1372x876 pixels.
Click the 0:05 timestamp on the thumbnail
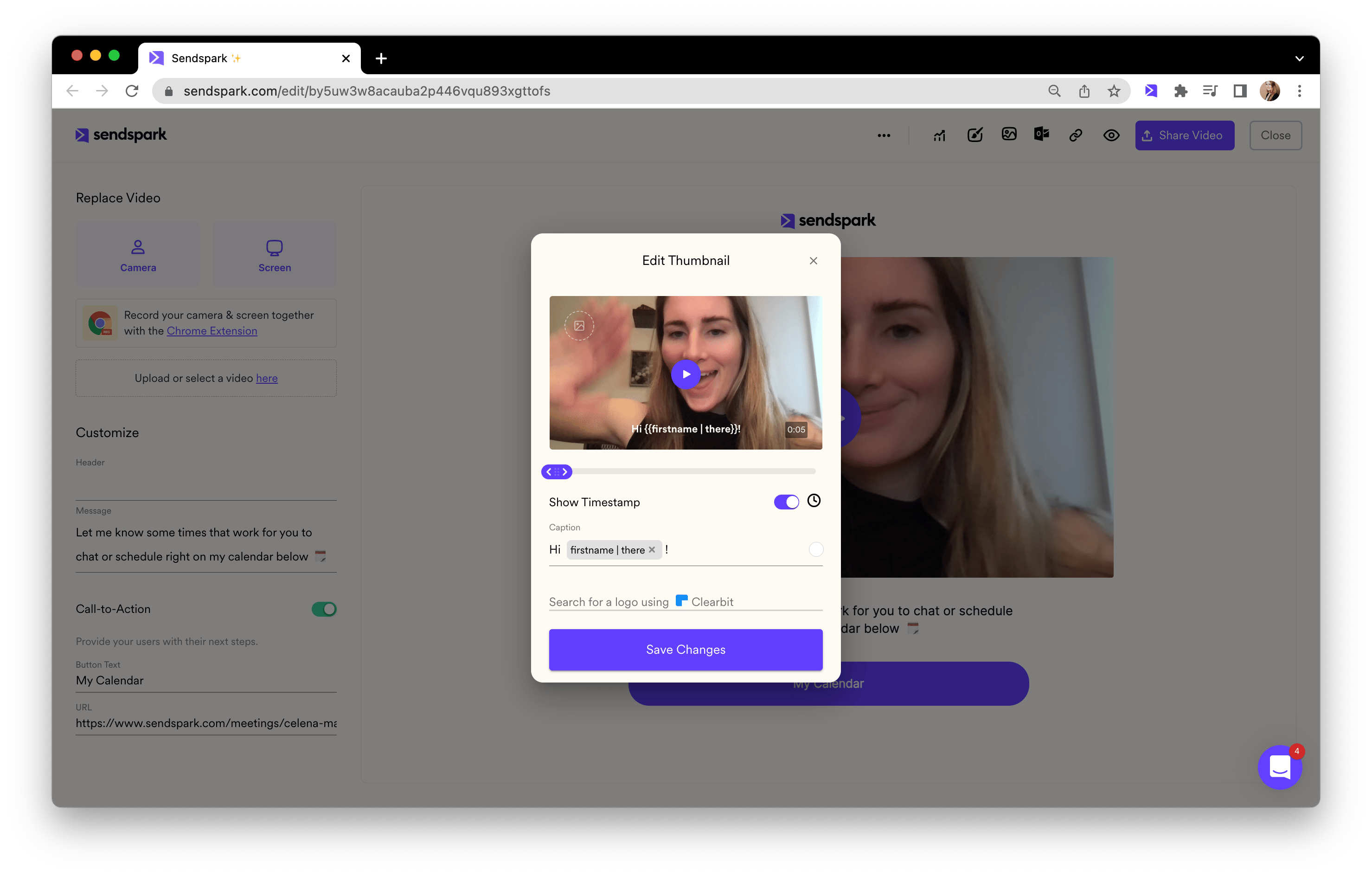pos(796,430)
